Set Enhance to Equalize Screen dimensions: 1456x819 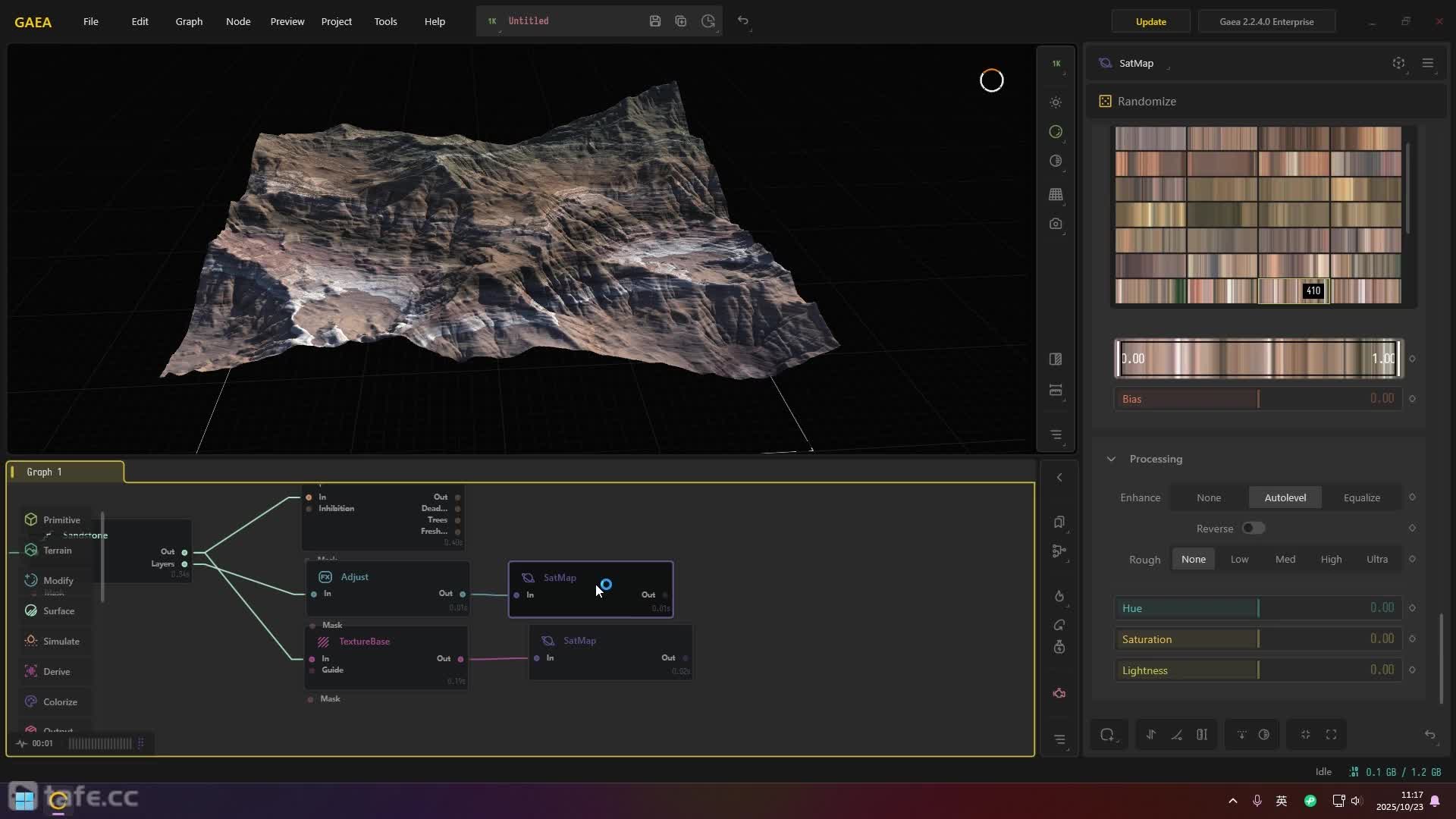pyautogui.click(x=1361, y=497)
